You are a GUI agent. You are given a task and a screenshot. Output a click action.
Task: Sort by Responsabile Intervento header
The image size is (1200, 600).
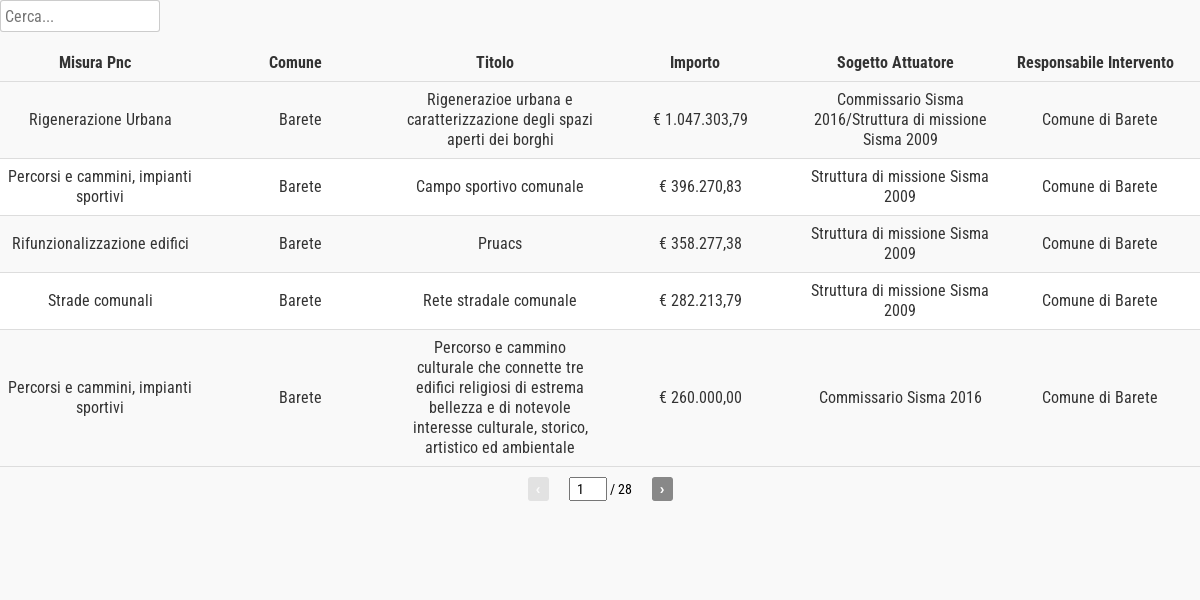pos(1095,62)
